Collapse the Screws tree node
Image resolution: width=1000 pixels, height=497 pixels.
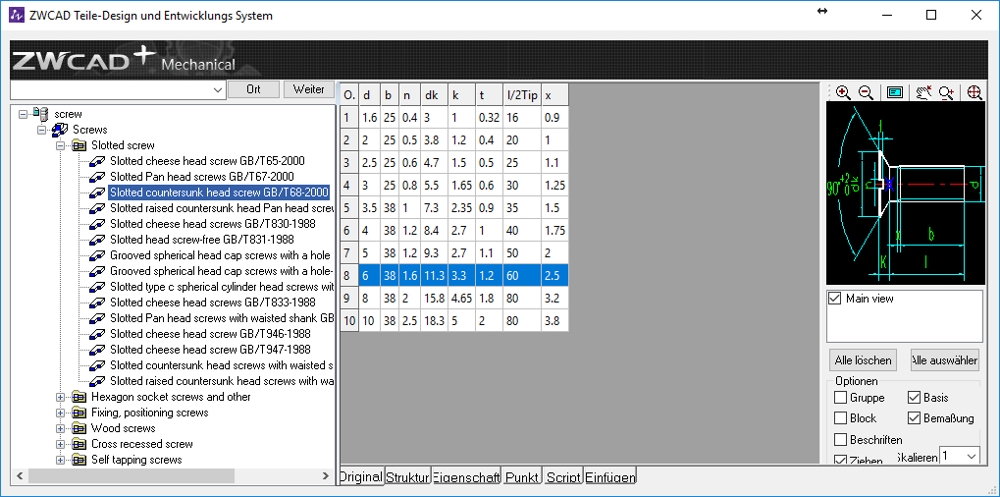pos(42,130)
